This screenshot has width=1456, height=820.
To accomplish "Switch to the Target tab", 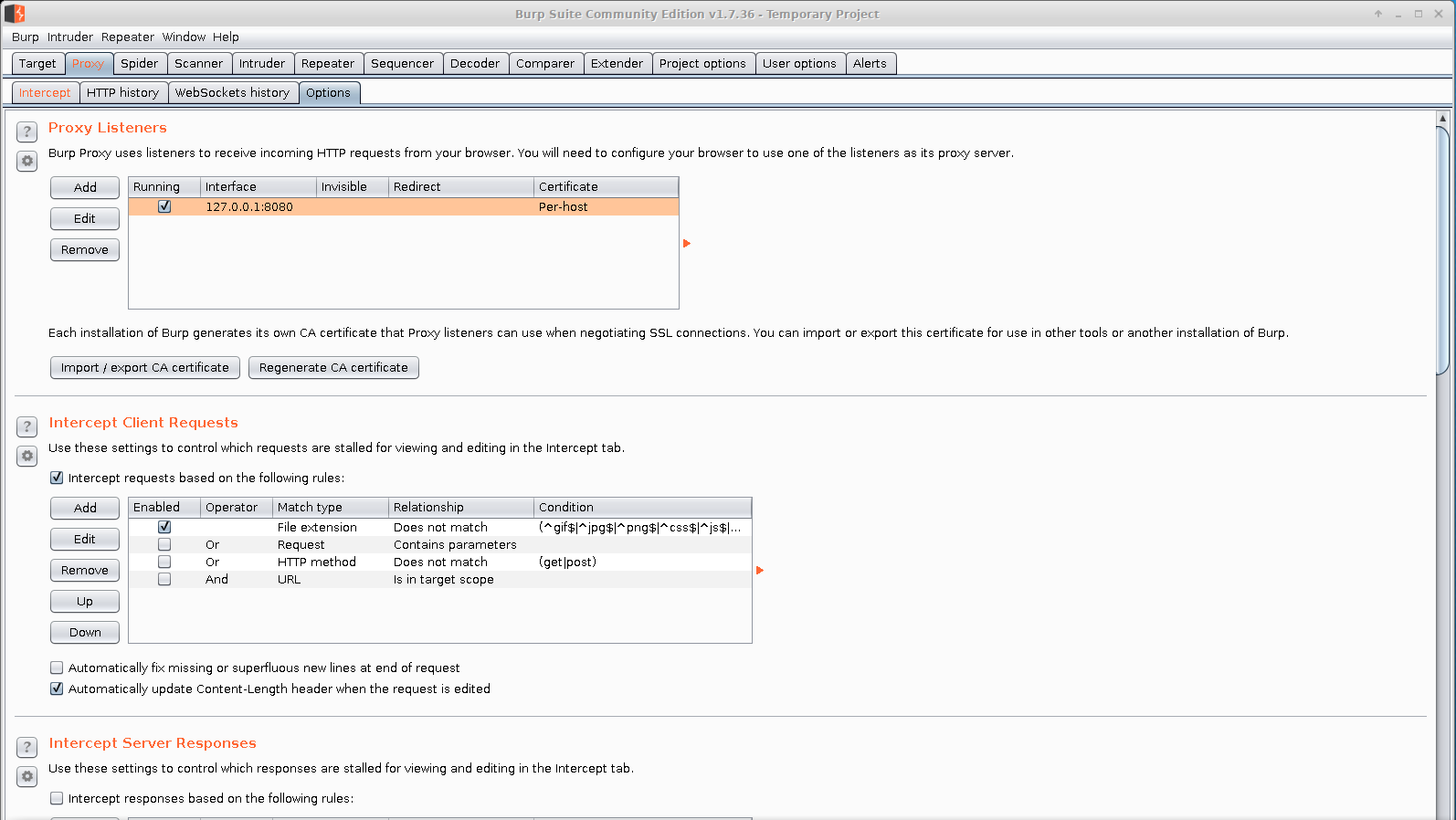I will click(37, 64).
